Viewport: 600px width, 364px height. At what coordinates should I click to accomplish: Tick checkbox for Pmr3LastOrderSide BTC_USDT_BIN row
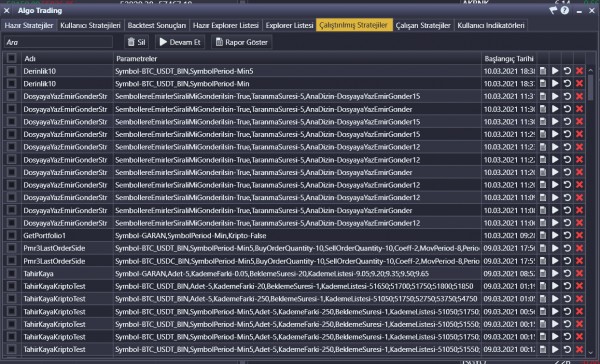(x=11, y=248)
